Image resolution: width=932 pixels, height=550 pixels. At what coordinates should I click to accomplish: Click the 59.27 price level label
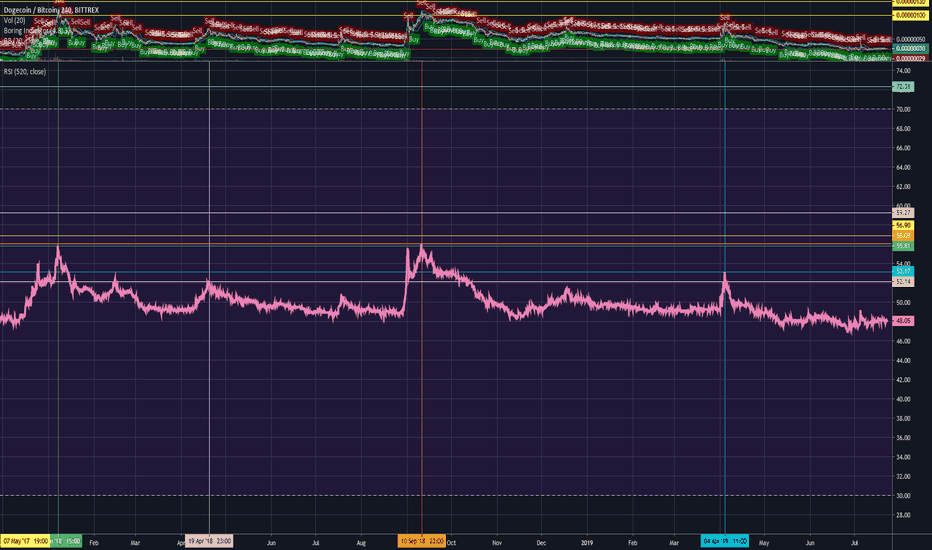click(x=903, y=212)
